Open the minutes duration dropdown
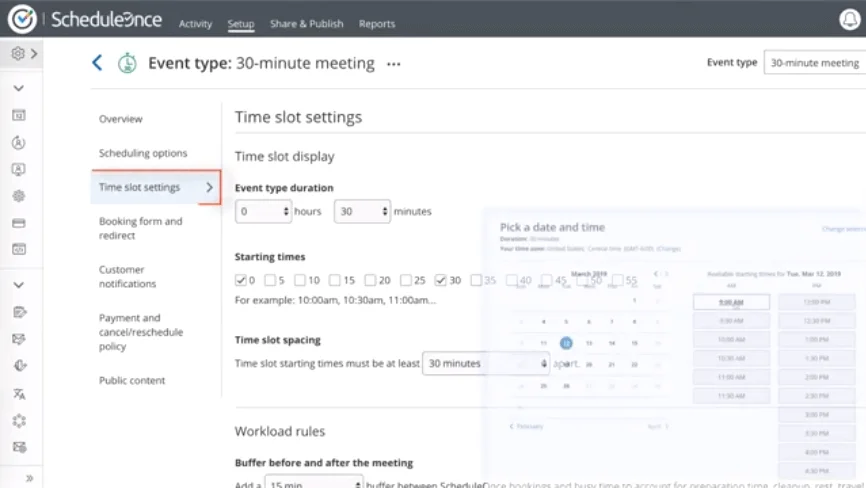Image resolution: width=866 pixels, height=488 pixels. tap(362, 211)
